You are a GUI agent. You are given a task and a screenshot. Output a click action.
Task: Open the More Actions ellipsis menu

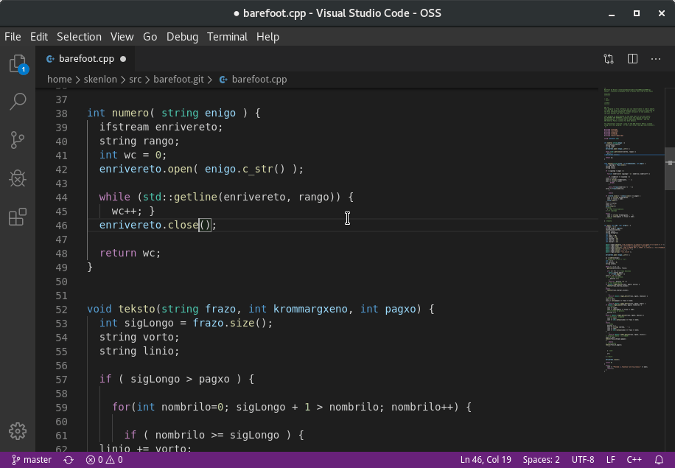click(x=656, y=59)
